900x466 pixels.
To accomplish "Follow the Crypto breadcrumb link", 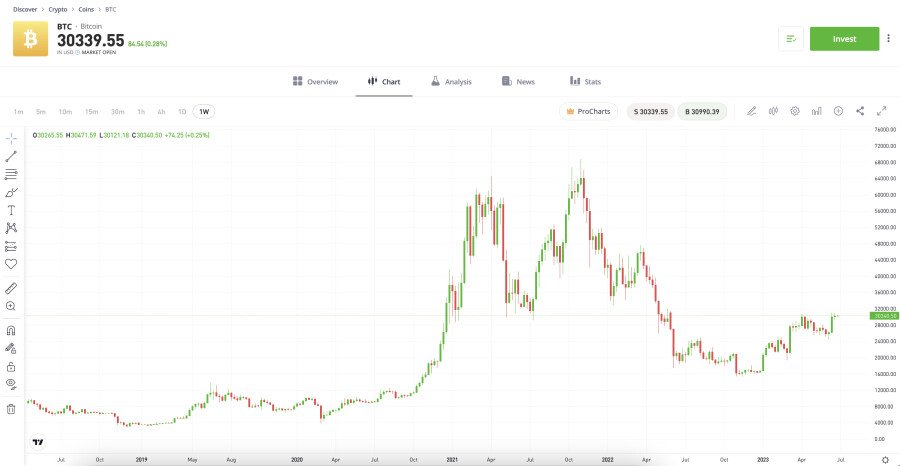I will coord(58,8).
